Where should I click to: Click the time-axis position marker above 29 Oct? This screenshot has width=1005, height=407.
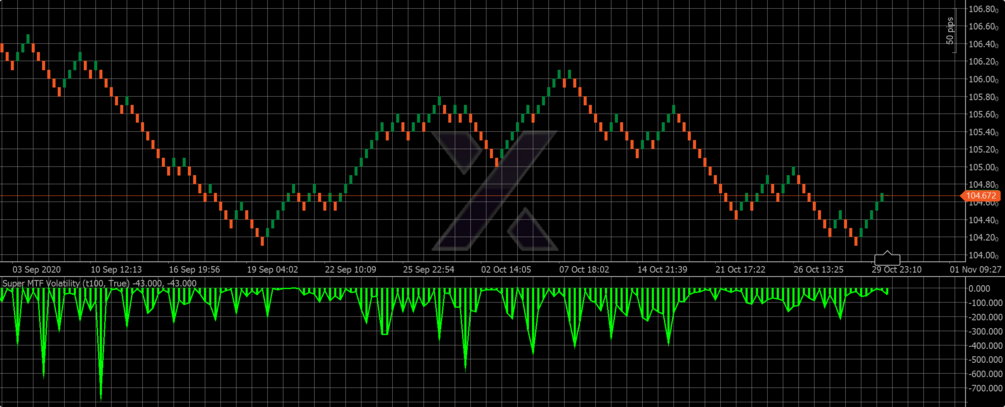pos(888,258)
